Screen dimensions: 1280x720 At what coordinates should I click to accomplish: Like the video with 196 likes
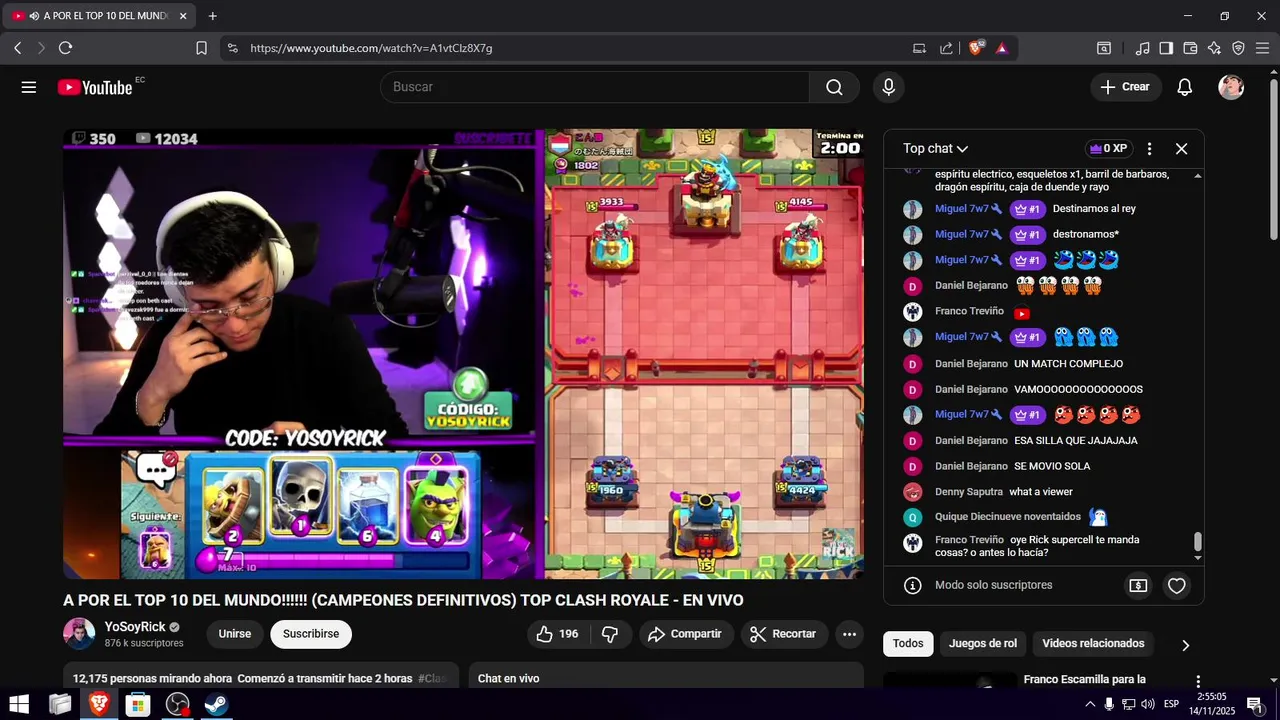coord(557,634)
